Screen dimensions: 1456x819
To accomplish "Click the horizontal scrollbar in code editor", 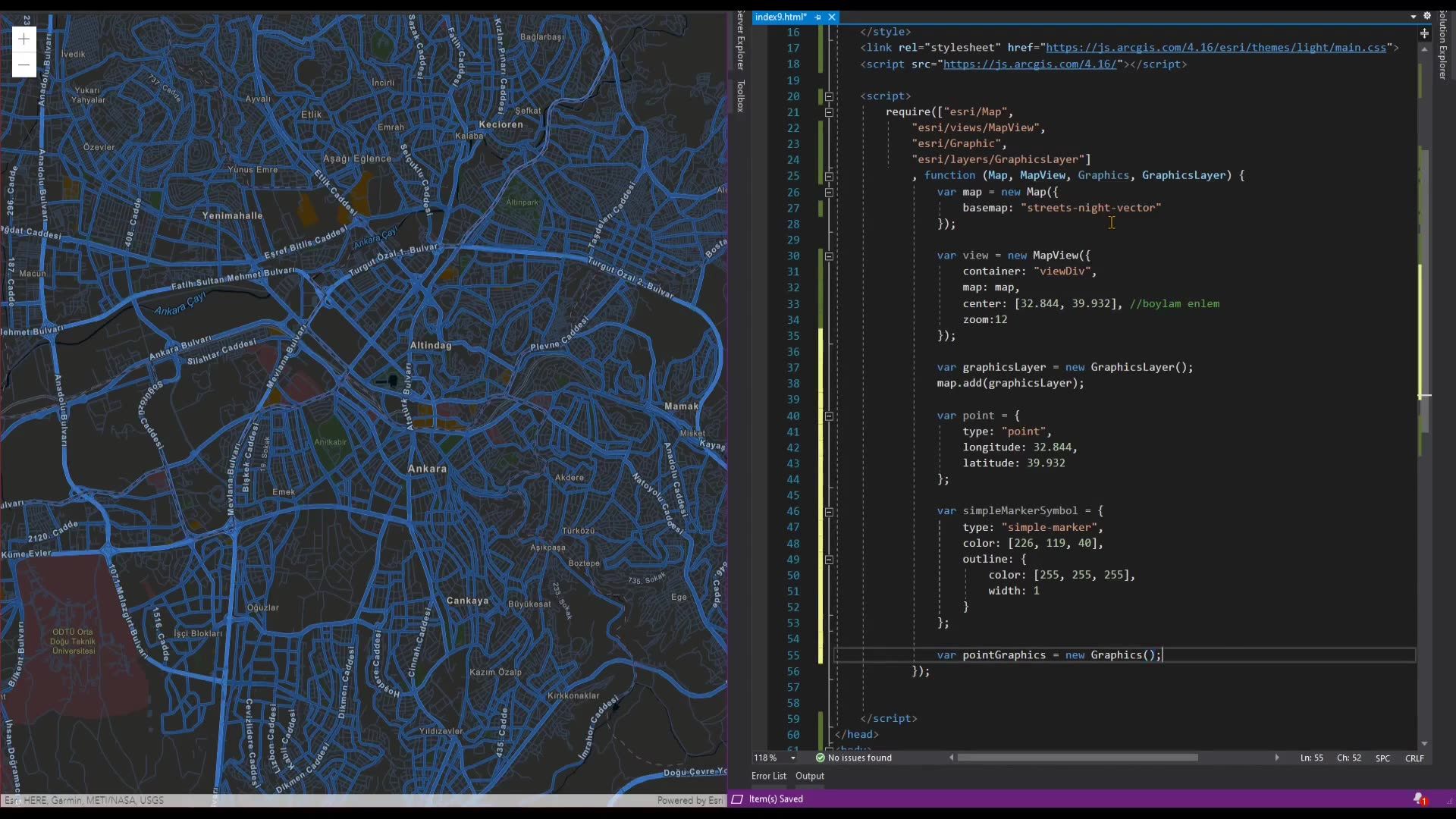I will point(1078,758).
